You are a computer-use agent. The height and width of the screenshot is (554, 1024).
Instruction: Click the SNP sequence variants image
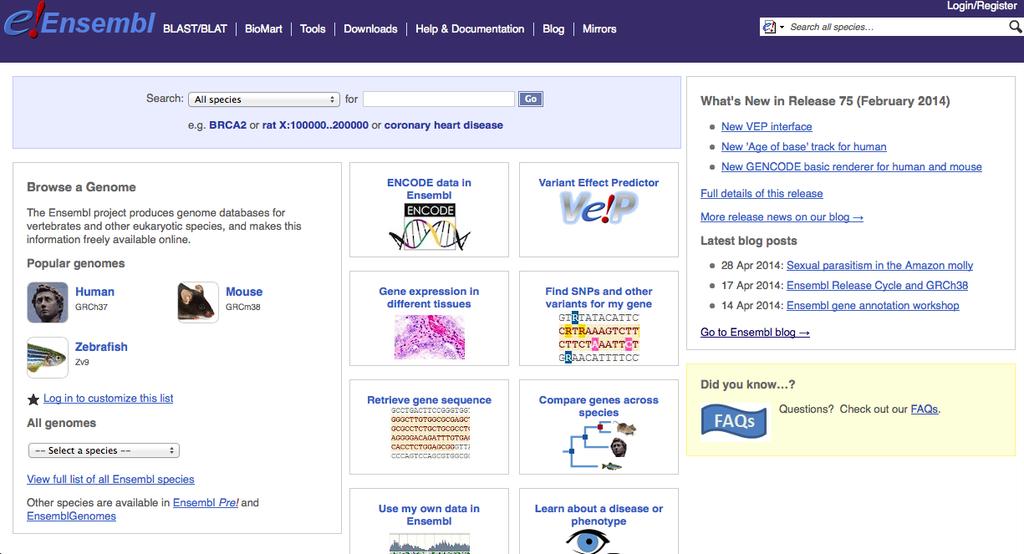point(599,337)
